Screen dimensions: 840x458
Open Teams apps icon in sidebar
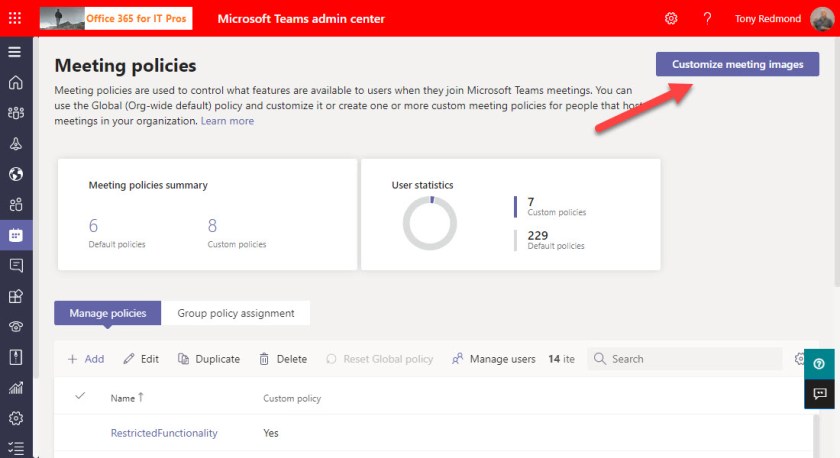click(16, 296)
